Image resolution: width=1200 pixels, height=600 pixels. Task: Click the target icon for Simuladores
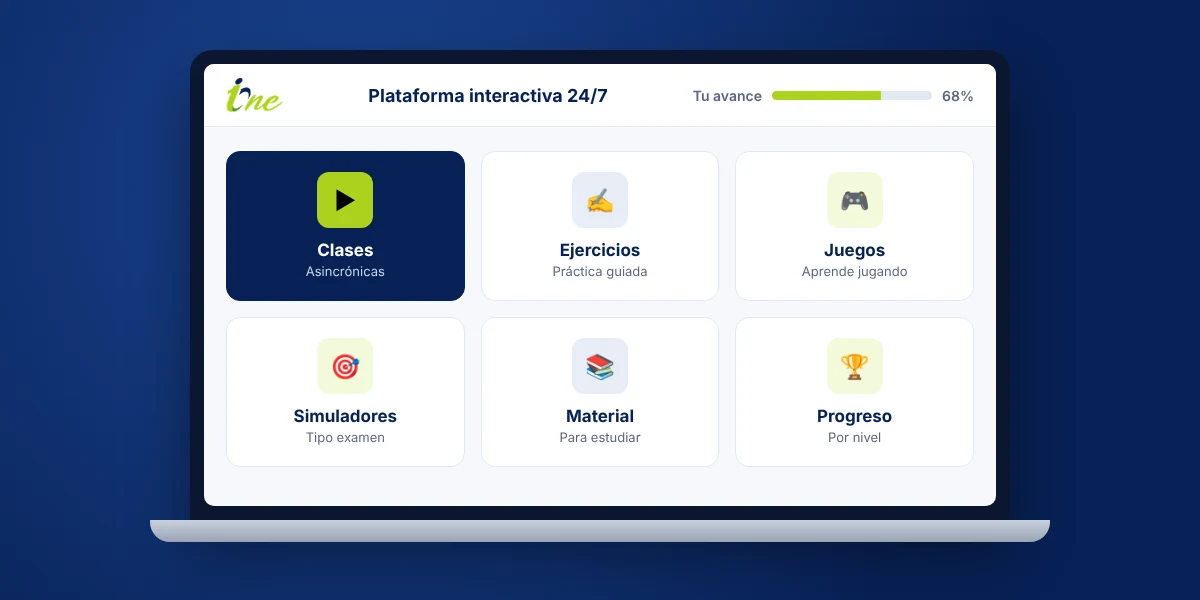[x=345, y=366]
